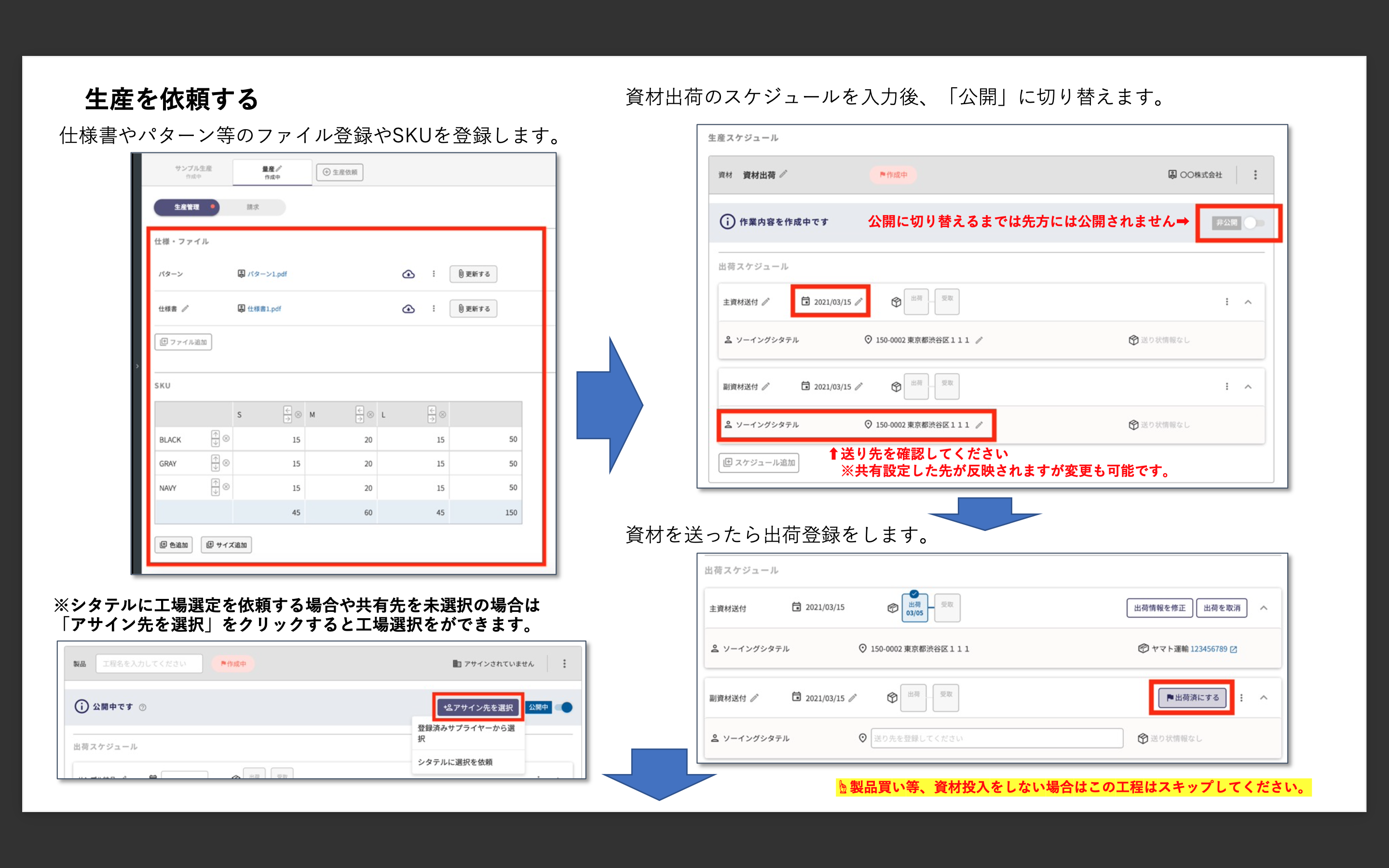Delete the M size column

pos(370,415)
